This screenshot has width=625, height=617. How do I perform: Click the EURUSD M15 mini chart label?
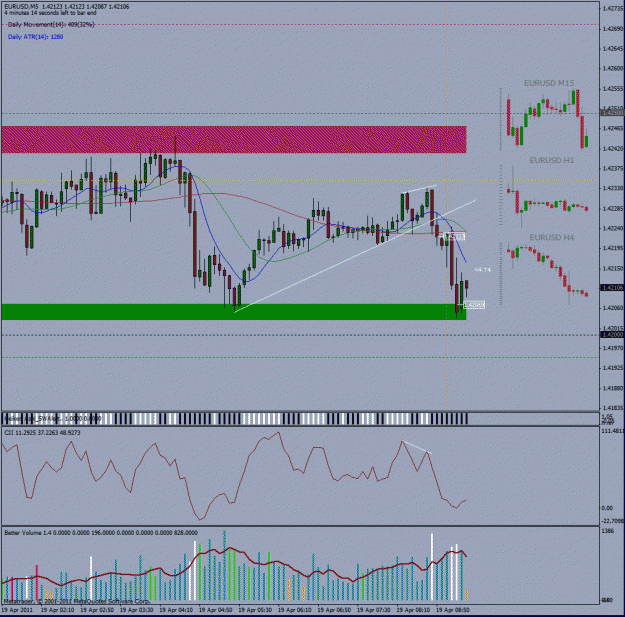coord(549,83)
